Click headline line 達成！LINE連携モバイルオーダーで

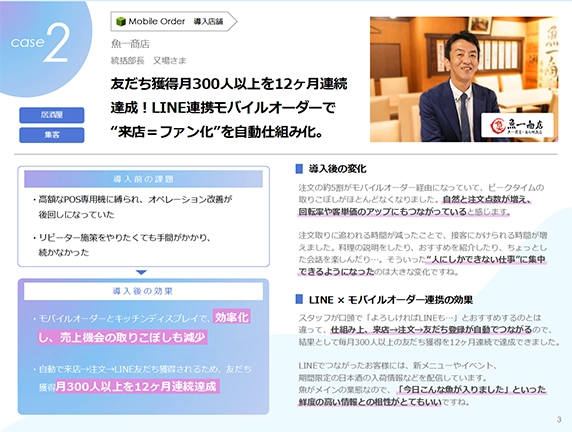point(223,108)
